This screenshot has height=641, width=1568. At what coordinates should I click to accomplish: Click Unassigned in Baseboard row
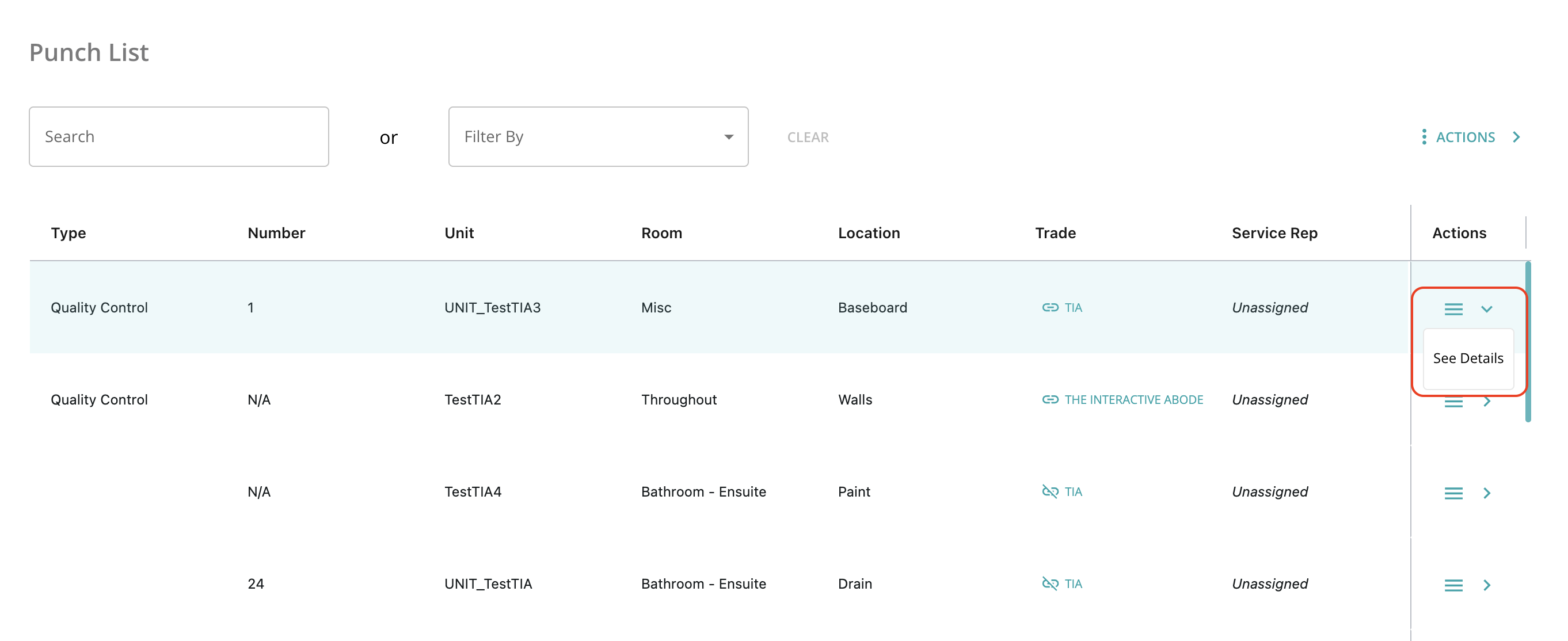(x=1269, y=307)
